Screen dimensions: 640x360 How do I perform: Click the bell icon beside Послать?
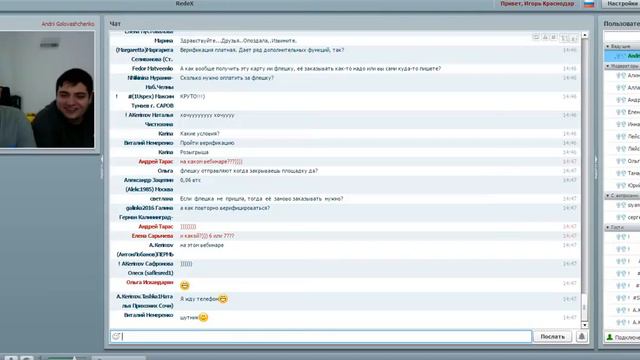coord(582,336)
